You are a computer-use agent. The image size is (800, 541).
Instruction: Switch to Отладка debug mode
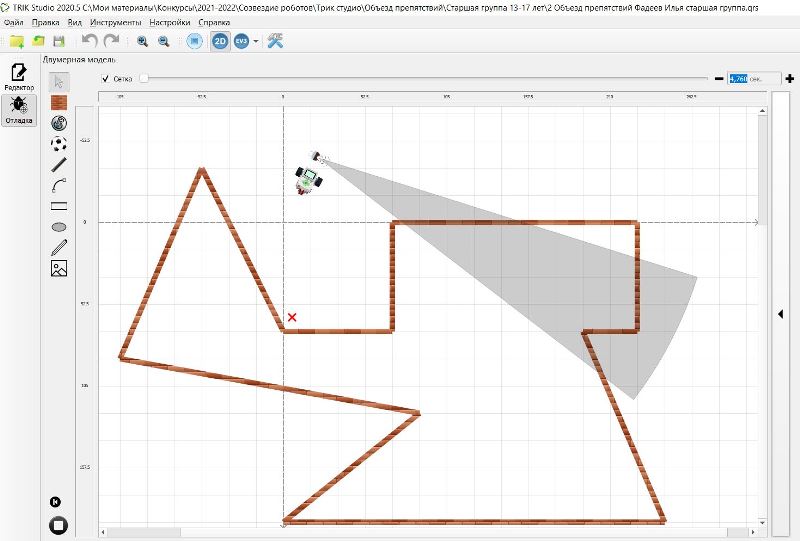tap(19, 110)
